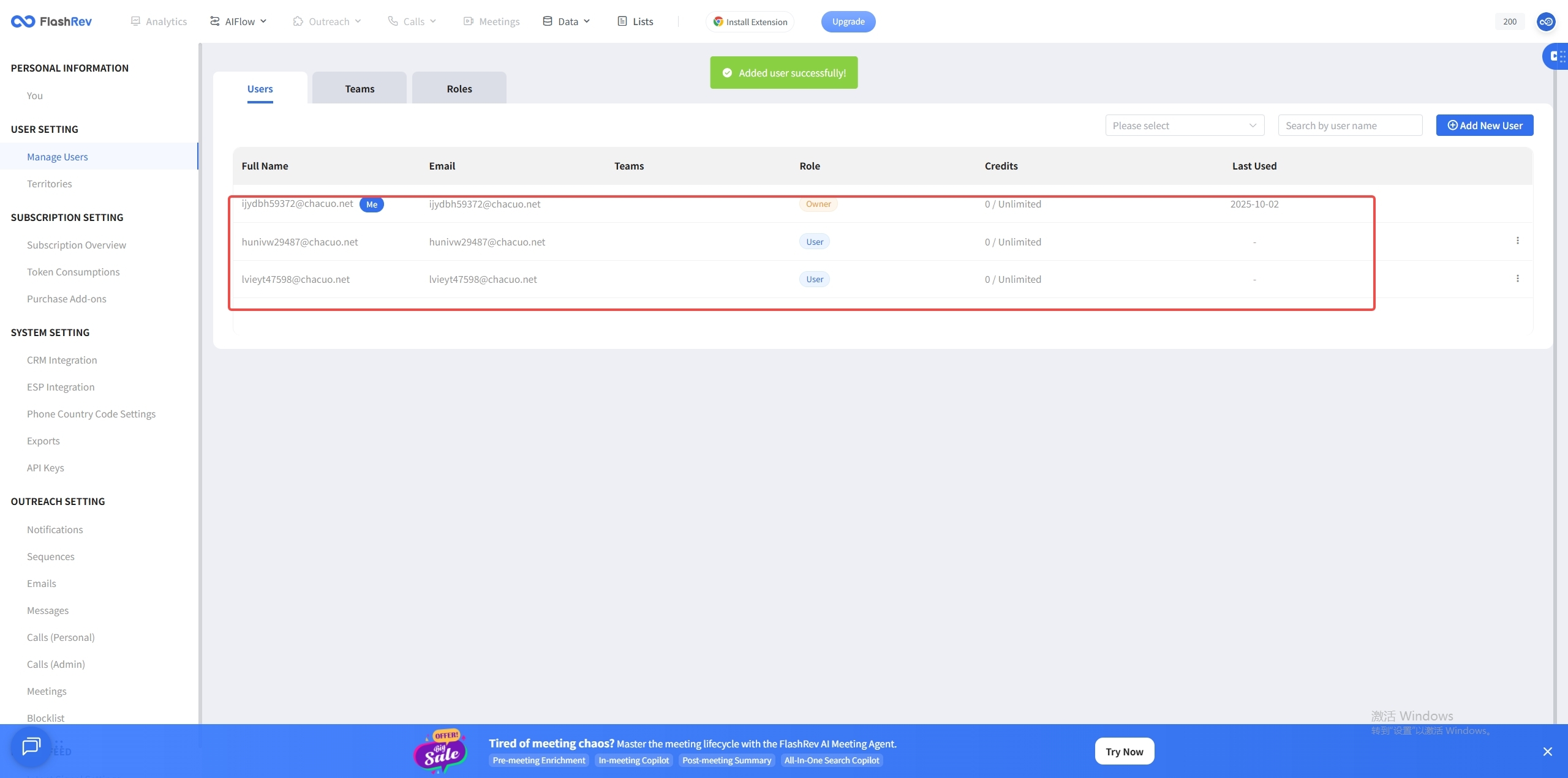Click the Big Sale offer badge
The height and width of the screenshot is (778, 1568).
click(x=440, y=751)
